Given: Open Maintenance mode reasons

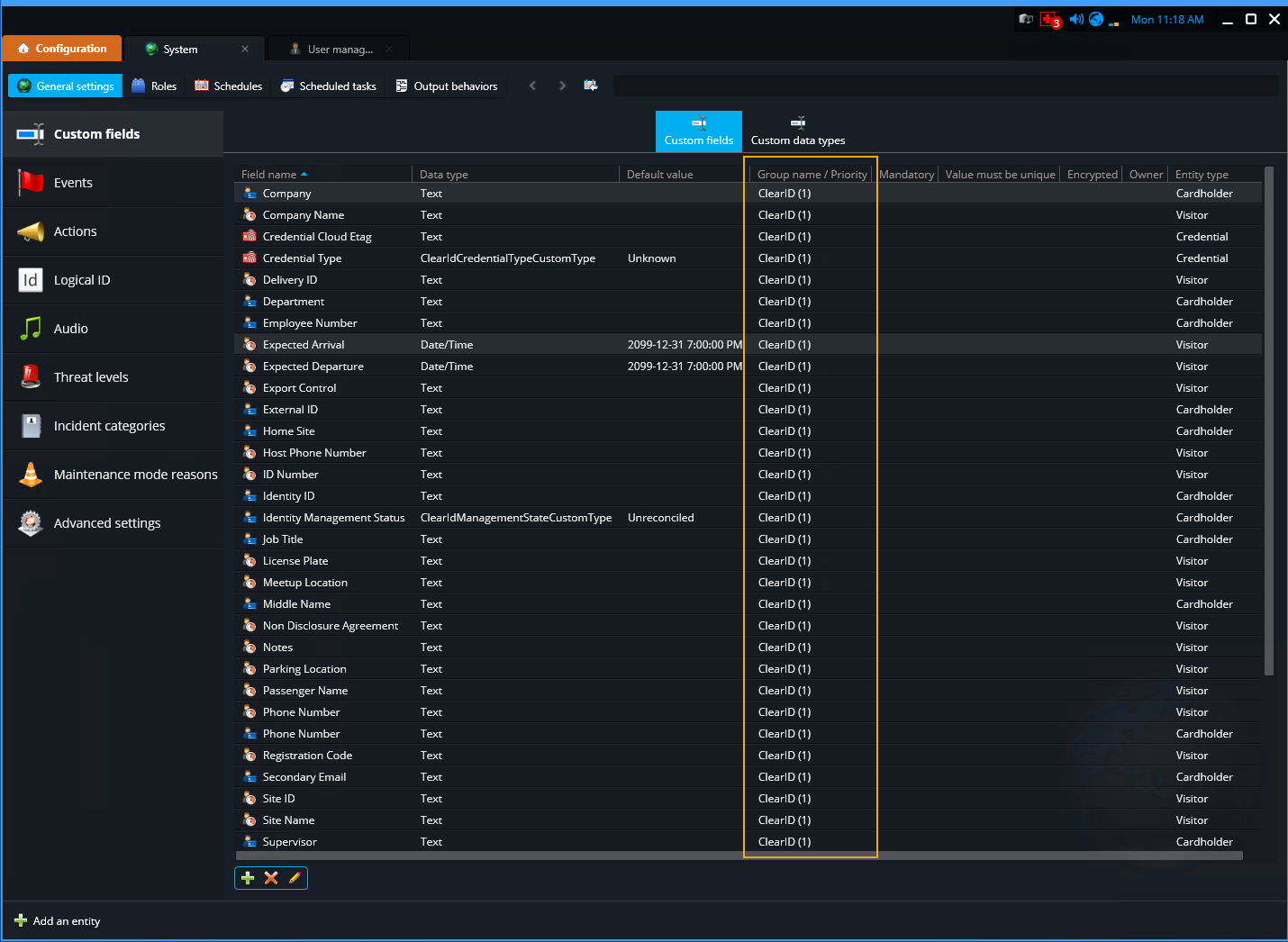Looking at the screenshot, I should coord(135,474).
